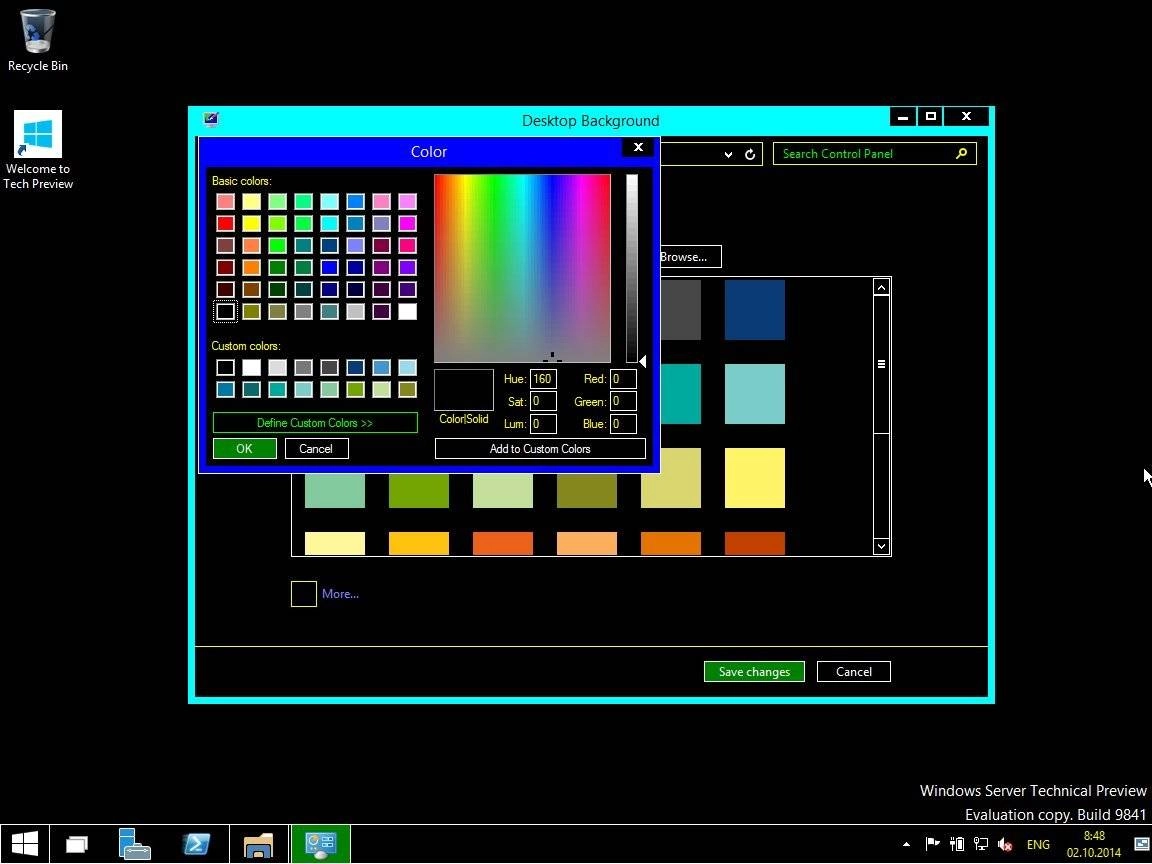Select the white custom color swatch

coord(251,367)
